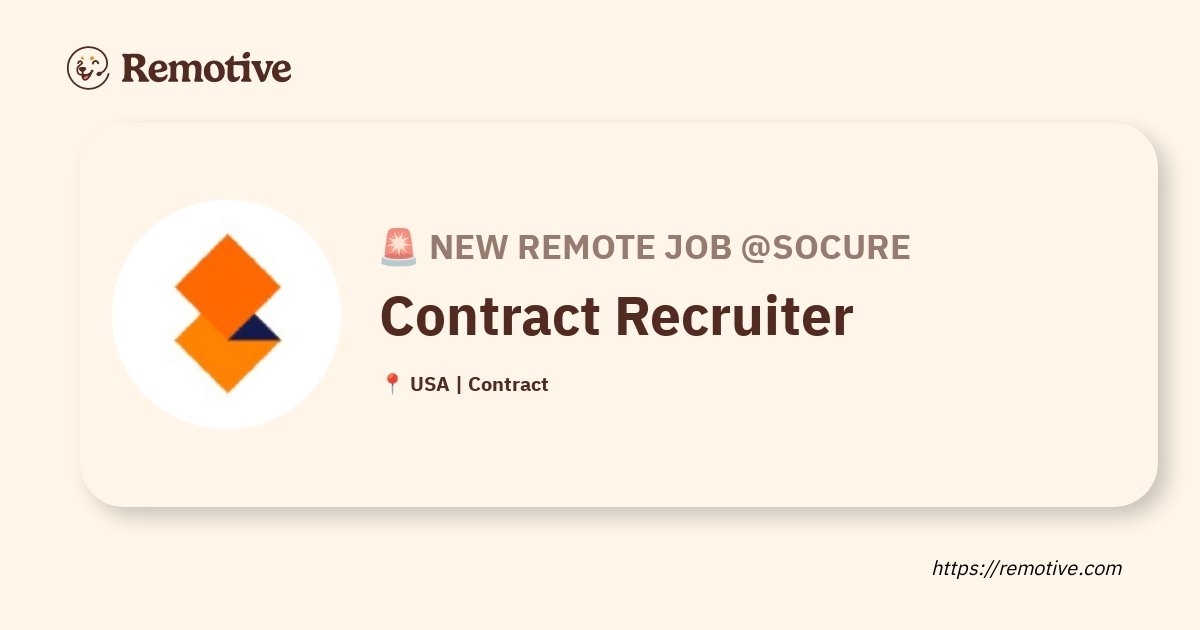Viewport: 1200px width, 630px height.
Task: Click the red location pin emoji
Action: click(392, 384)
